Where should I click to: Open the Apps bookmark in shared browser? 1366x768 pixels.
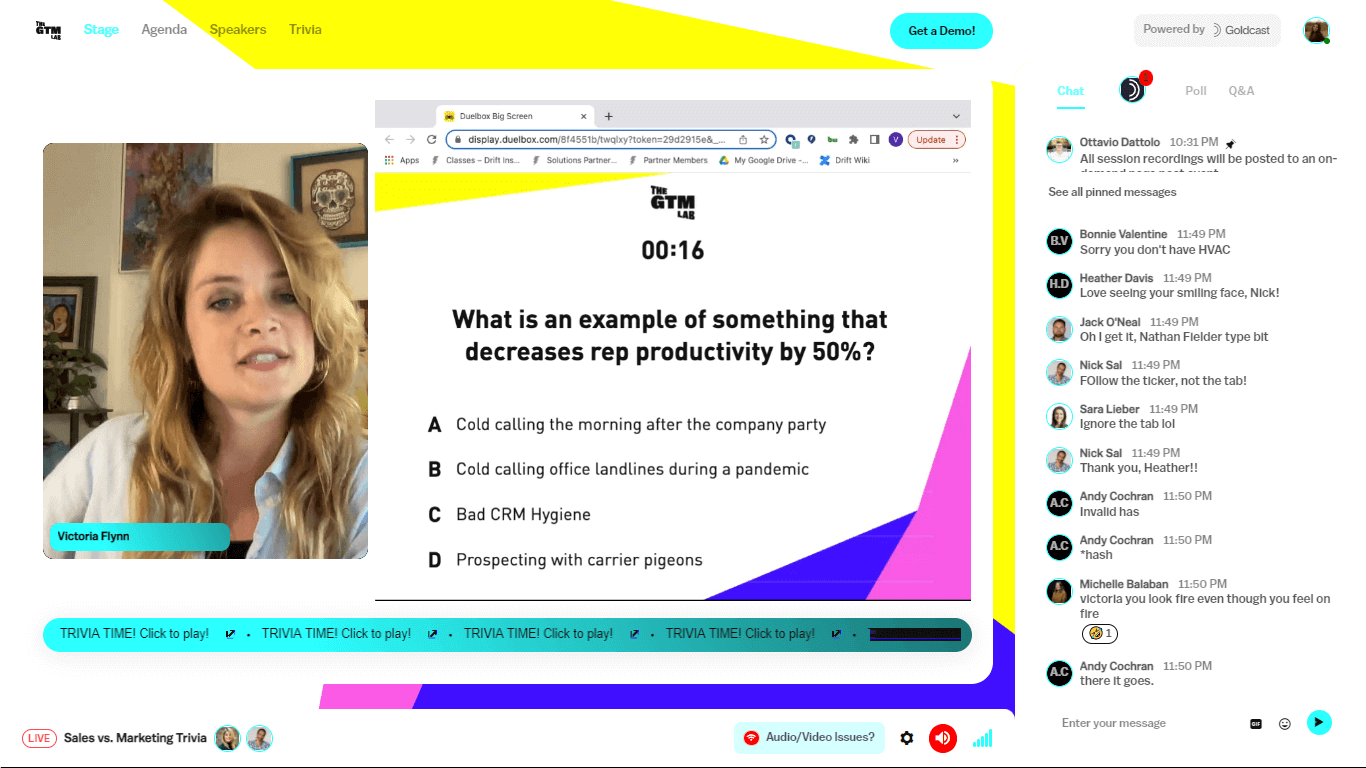point(402,160)
